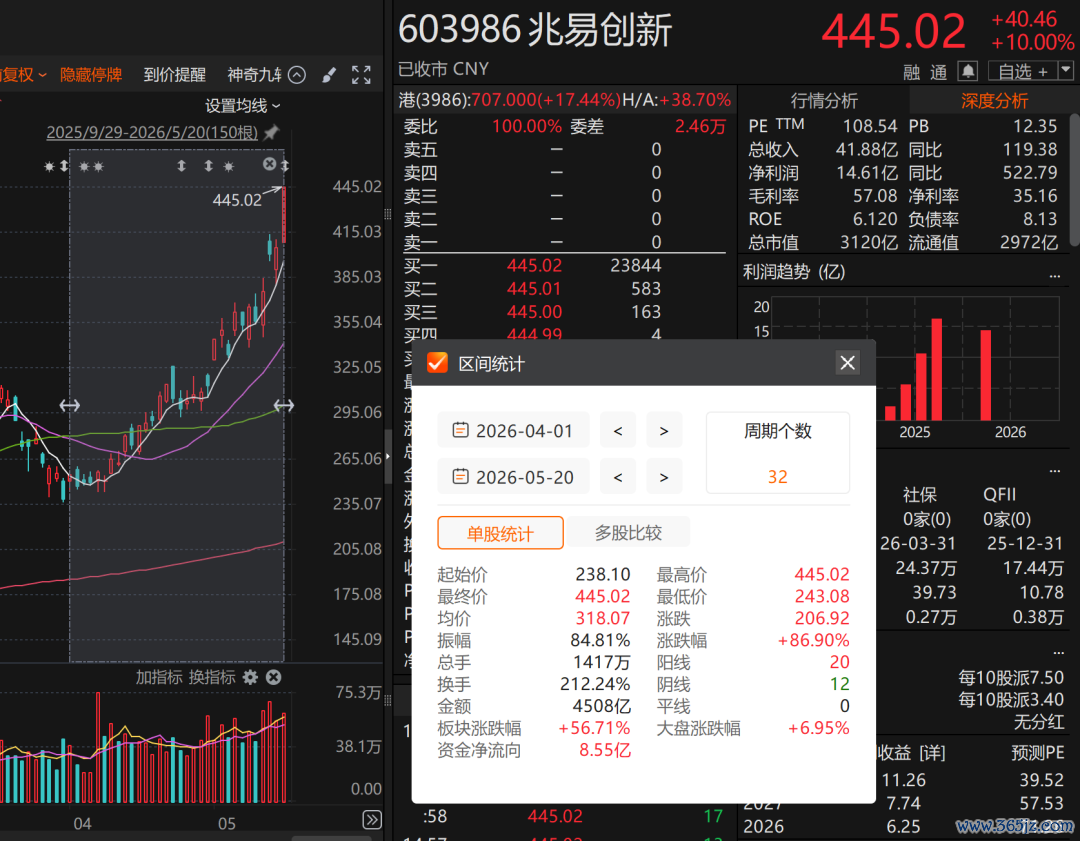Close volume indicator with X icon

click(x=273, y=677)
